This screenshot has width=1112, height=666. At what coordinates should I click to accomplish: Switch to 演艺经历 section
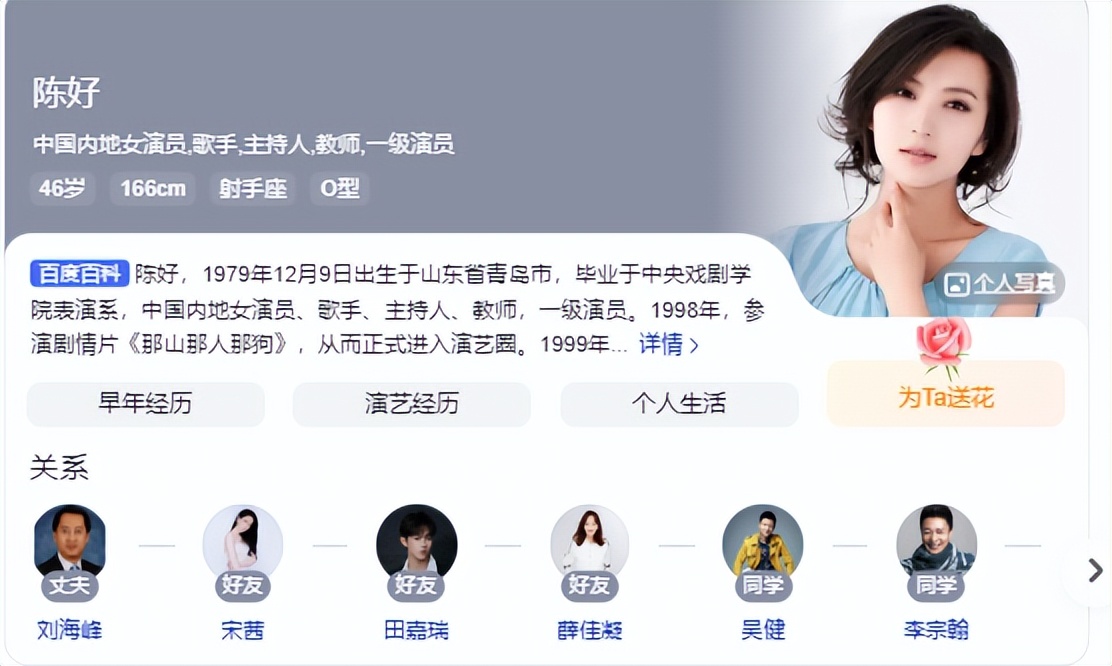[x=412, y=404]
